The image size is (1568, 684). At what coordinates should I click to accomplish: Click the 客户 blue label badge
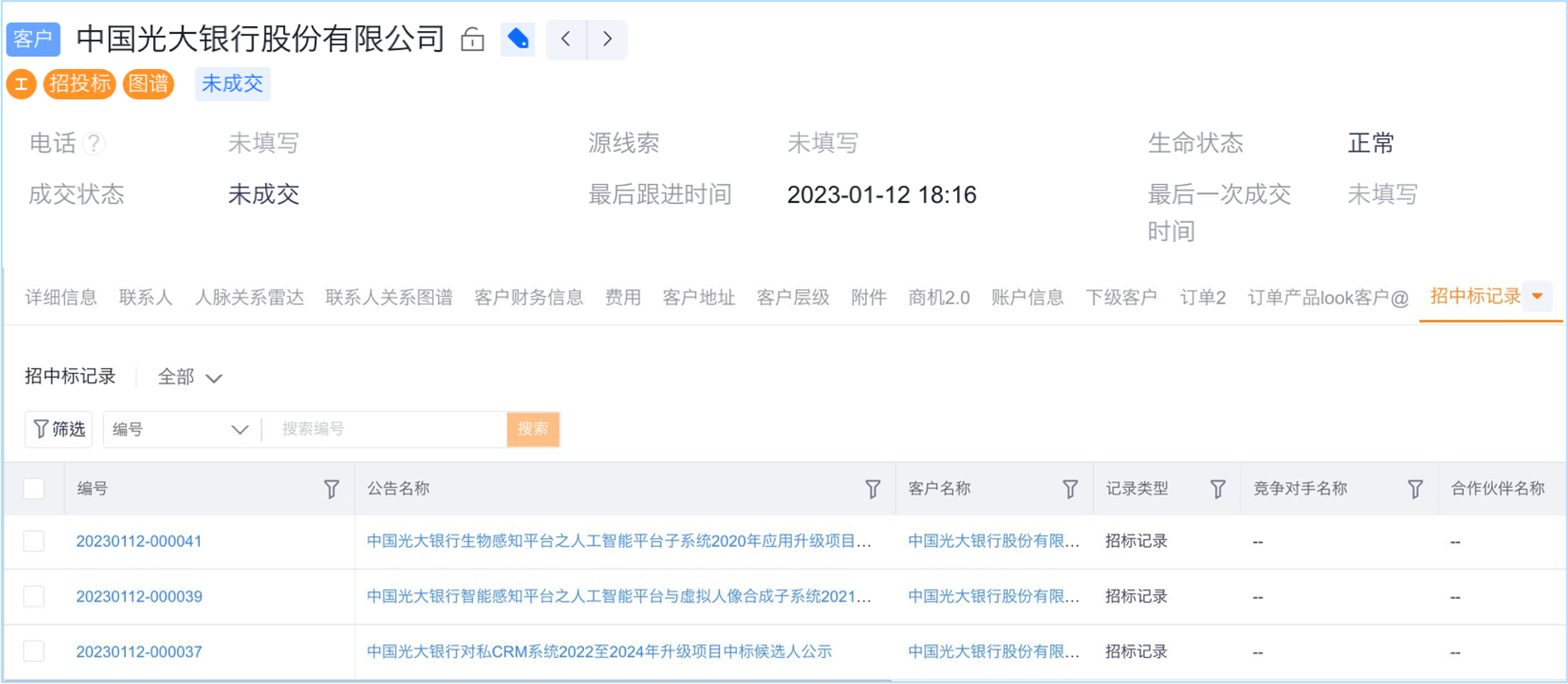(33, 39)
